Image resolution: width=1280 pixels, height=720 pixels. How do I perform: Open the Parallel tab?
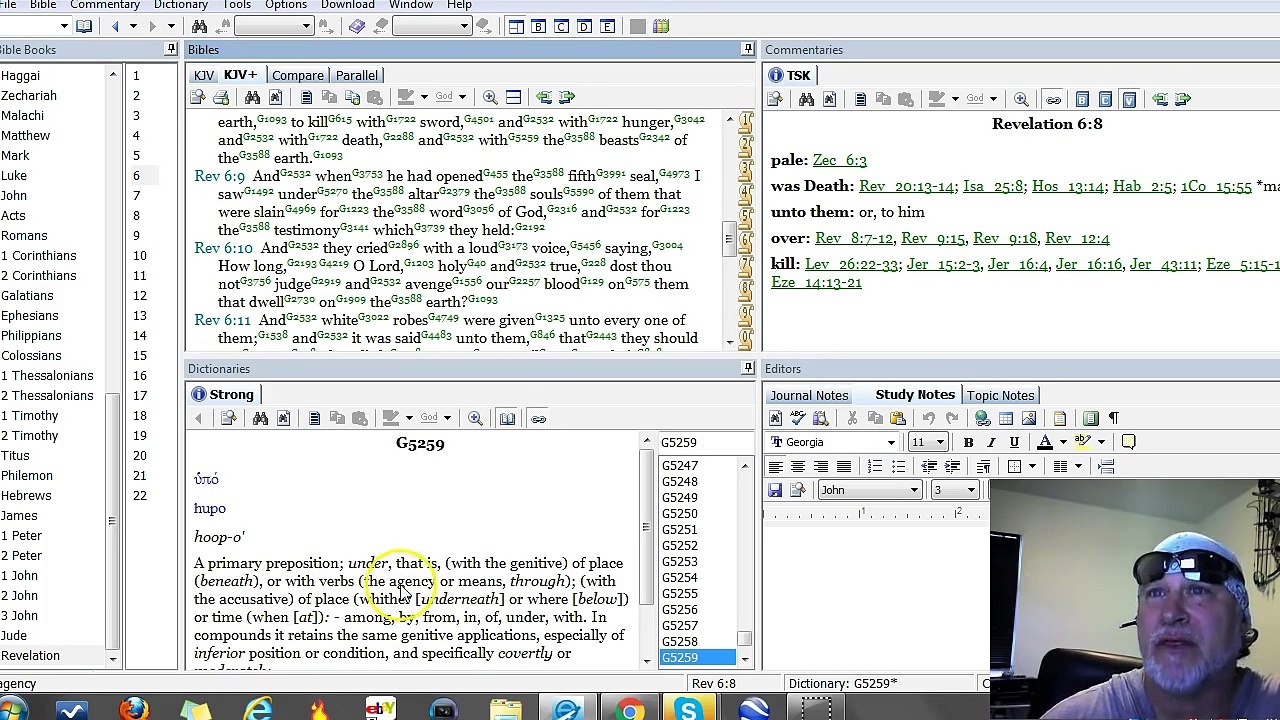[x=357, y=75]
